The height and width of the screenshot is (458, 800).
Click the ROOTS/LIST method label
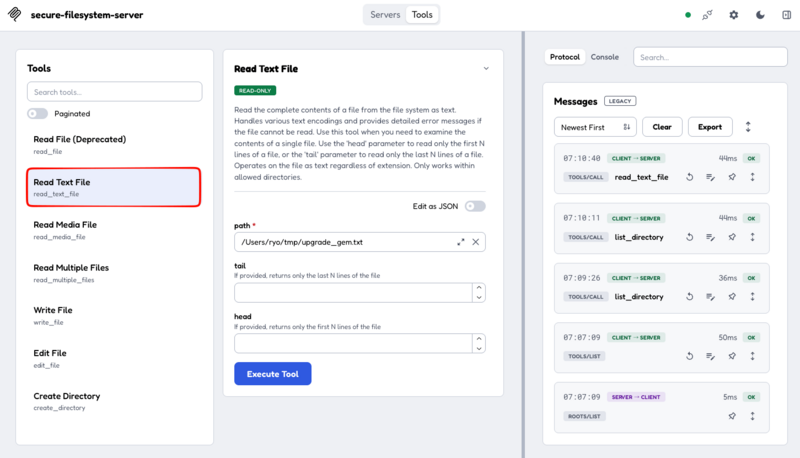[x=584, y=416]
